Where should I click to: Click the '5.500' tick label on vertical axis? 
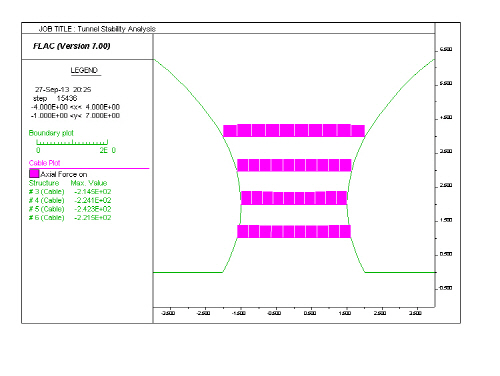pyautogui.click(x=446, y=83)
